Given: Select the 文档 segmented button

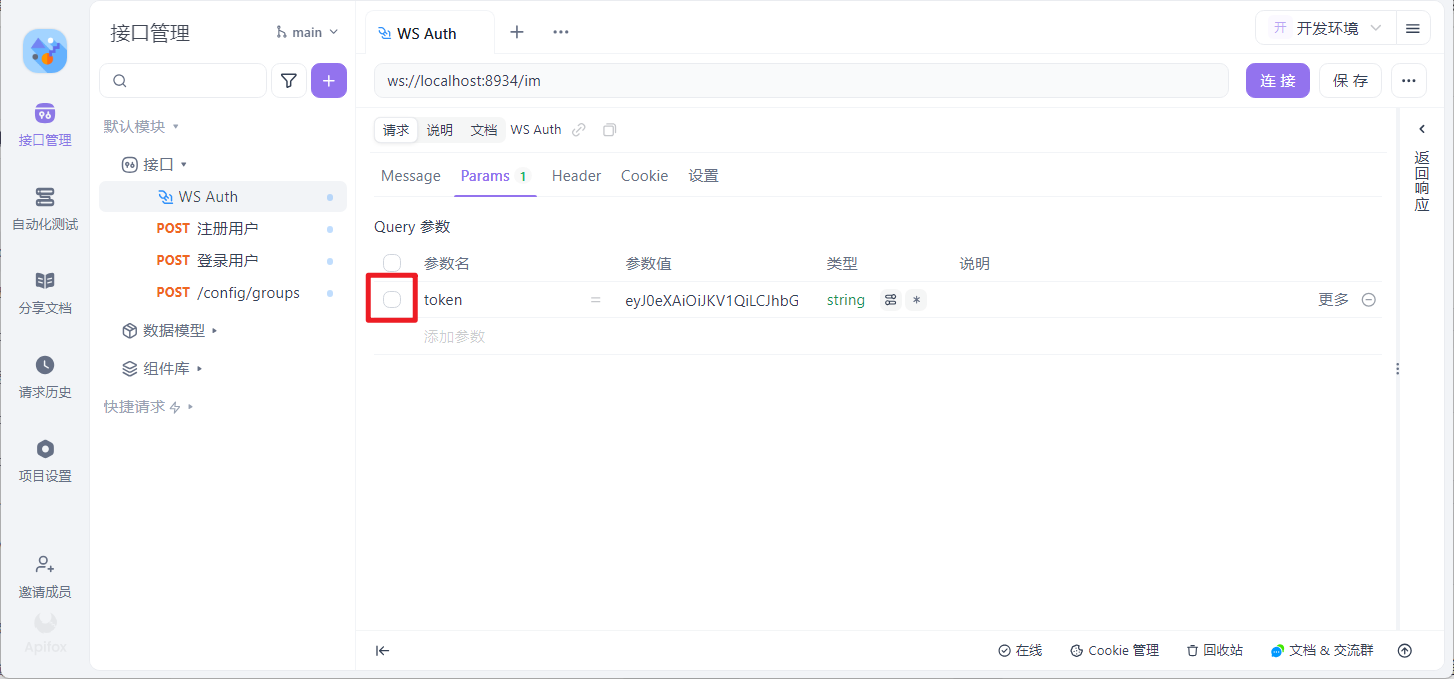Looking at the screenshot, I should [x=484, y=130].
